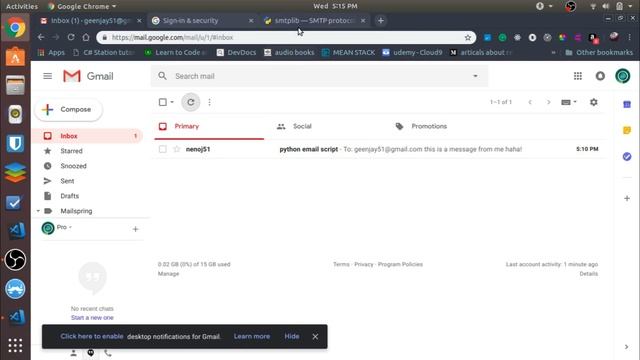
Task: Focus the Search mail field
Action: (x=319, y=76)
